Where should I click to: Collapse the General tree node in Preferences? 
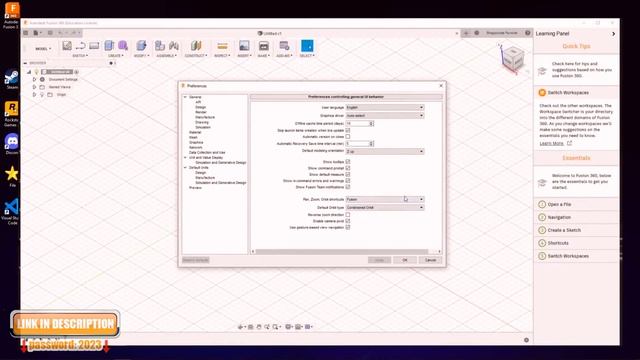coord(185,97)
